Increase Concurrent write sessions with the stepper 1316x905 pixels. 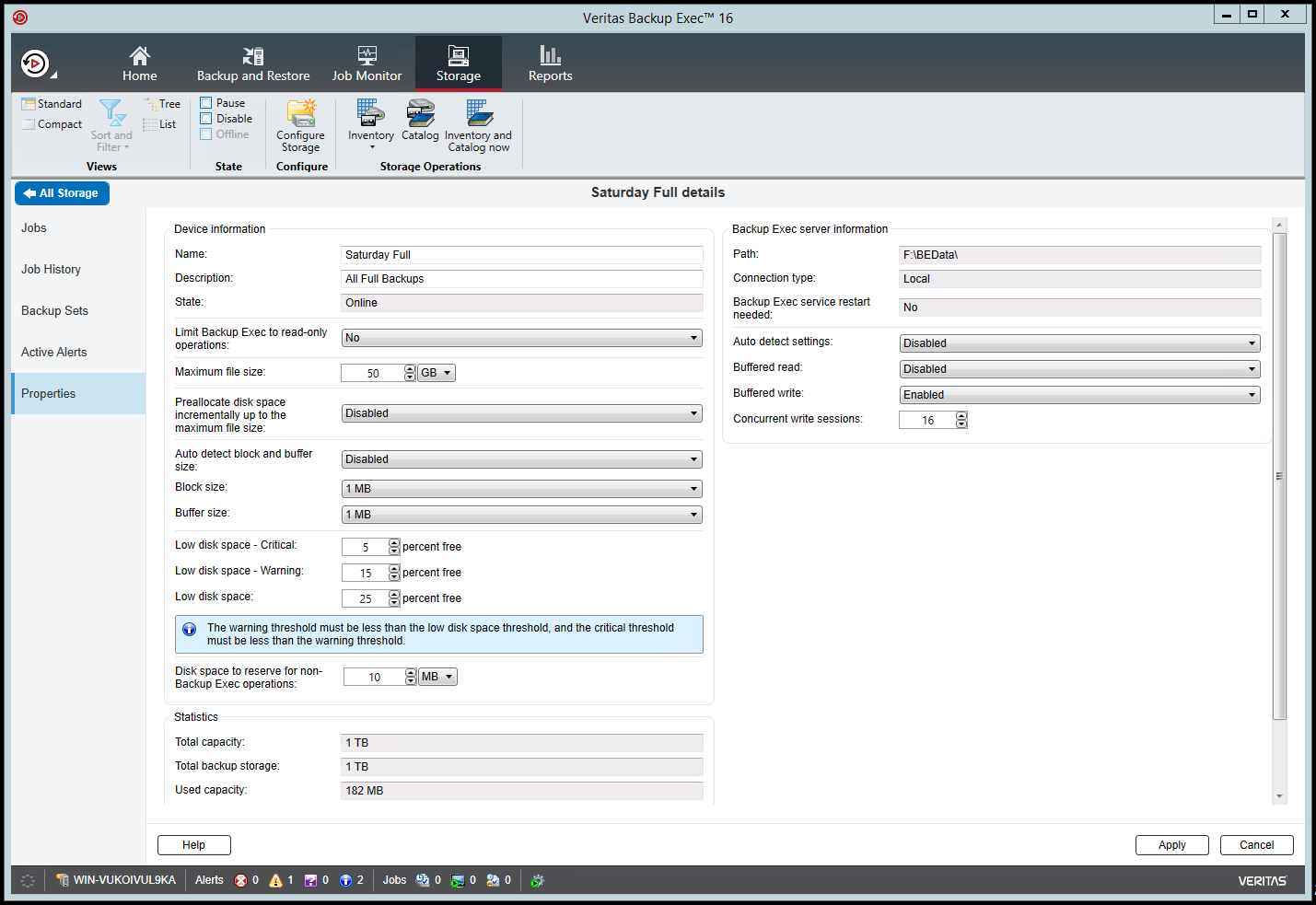point(961,415)
